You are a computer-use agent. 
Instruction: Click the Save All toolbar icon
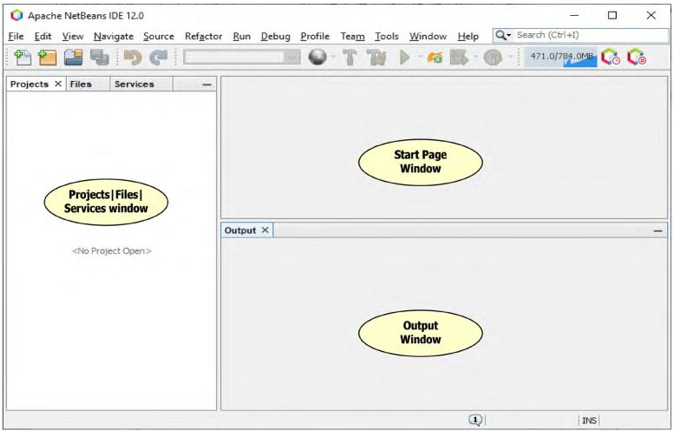(99, 57)
